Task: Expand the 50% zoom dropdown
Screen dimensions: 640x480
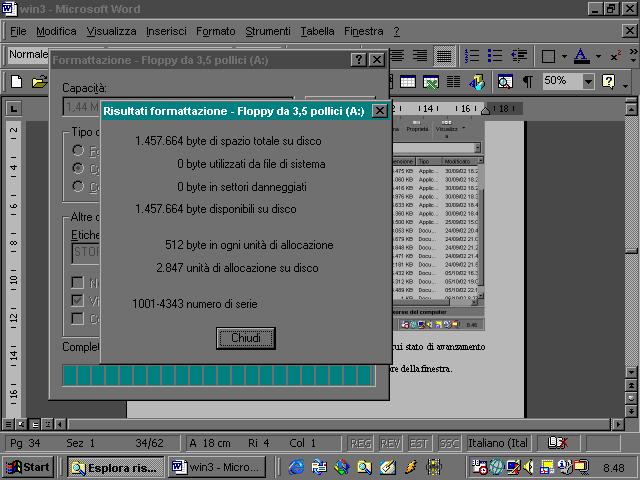Action: tap(588, 81)
